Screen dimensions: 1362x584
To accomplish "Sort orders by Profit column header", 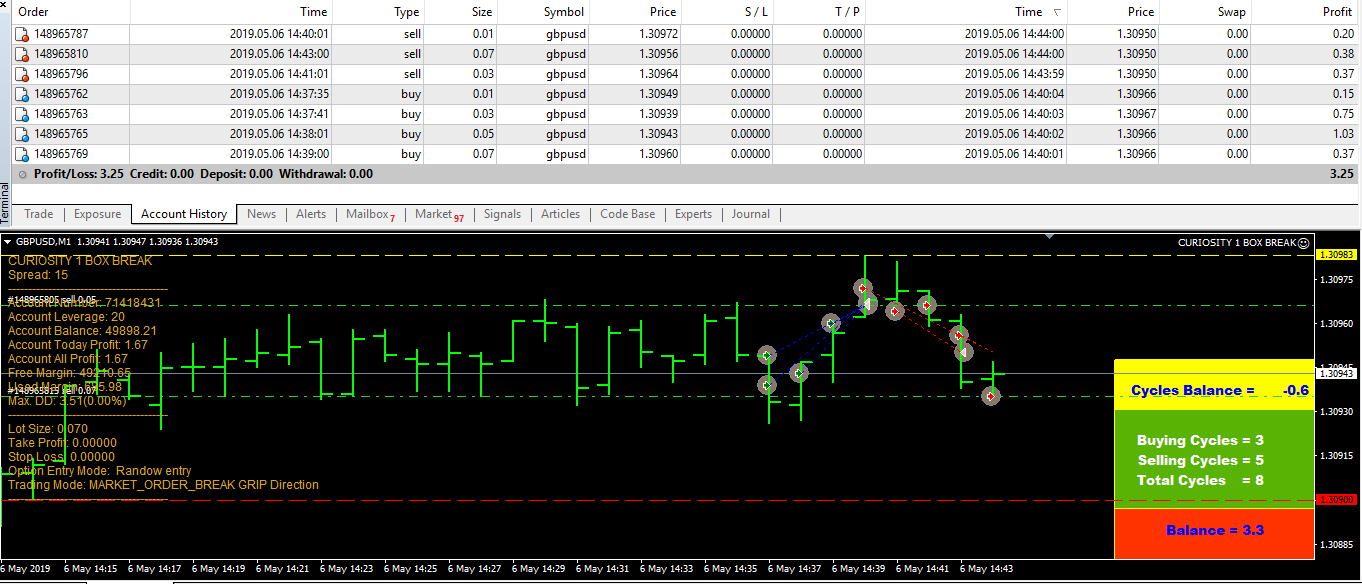I will pyautogui.click(x=1336, y=12).
